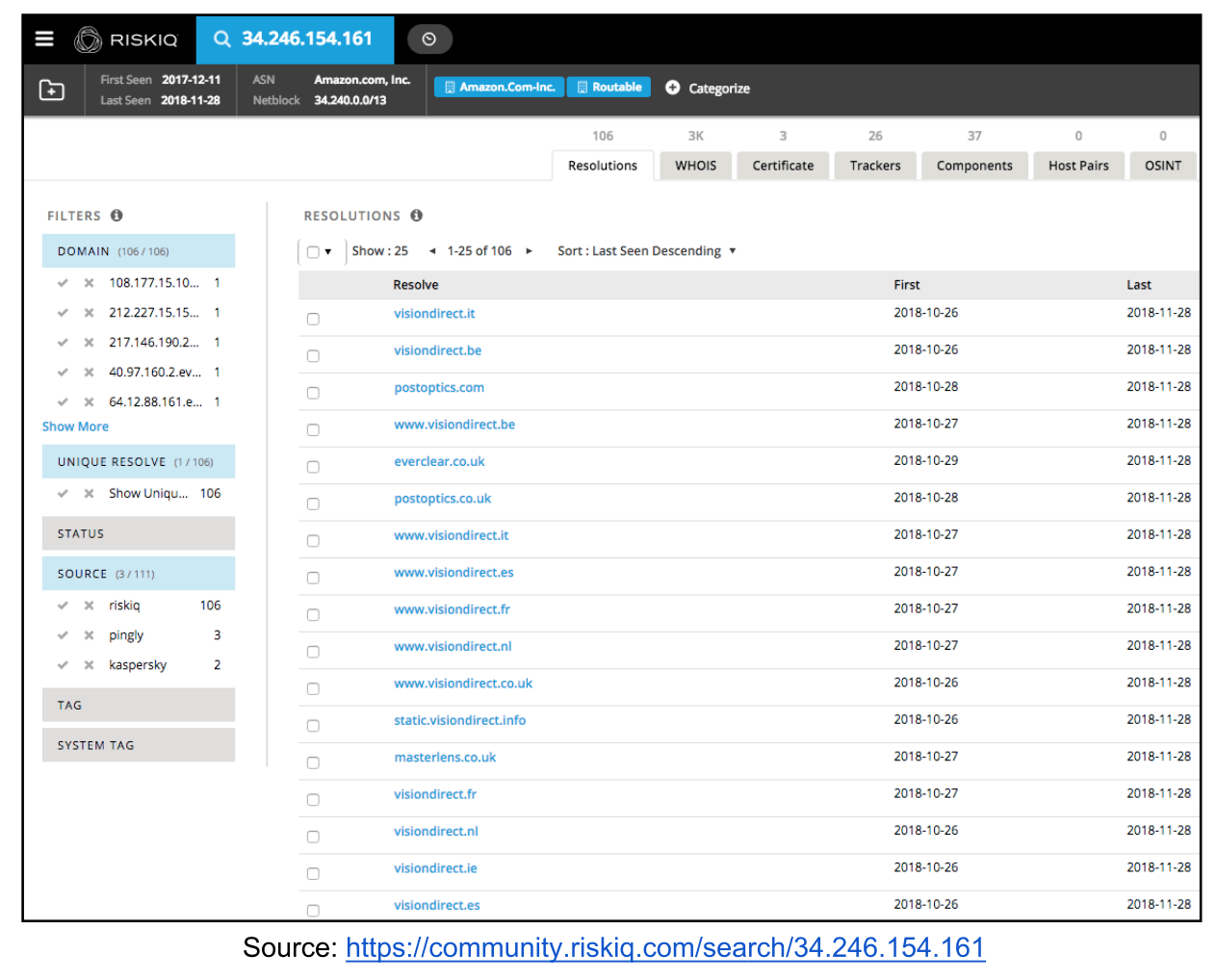Exclude filter X for 212.227.15.15
The width and height of the screenshot is (1217, 980).
(x=89, y=313)
